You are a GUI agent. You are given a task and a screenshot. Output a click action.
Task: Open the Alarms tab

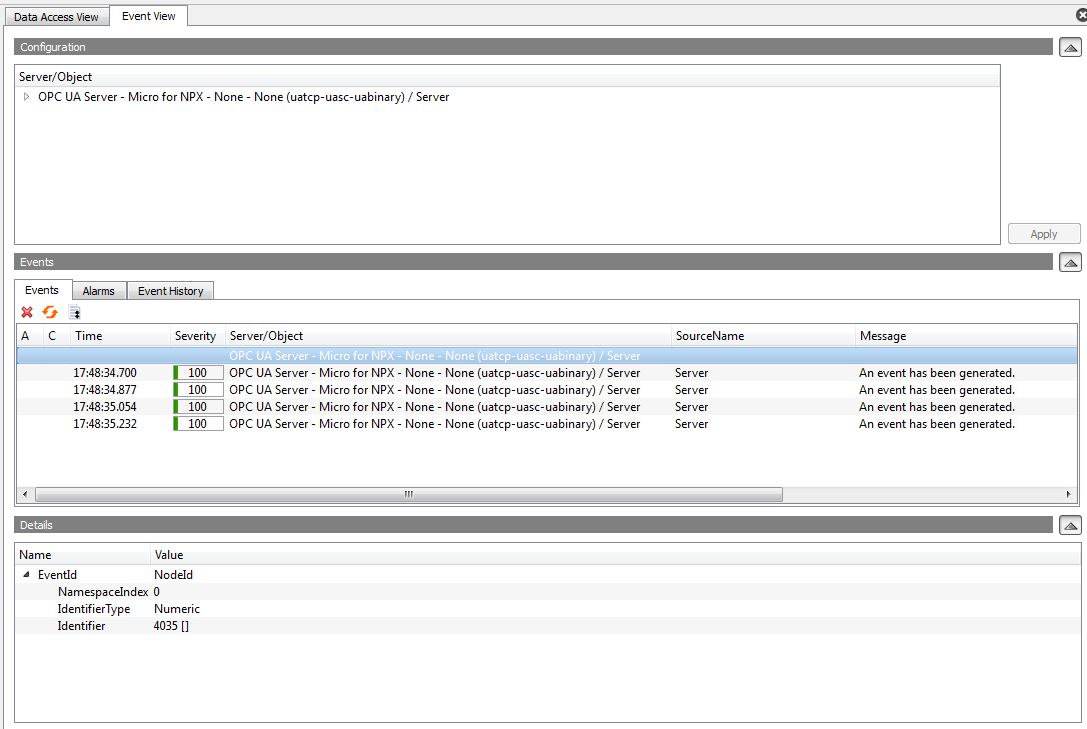98,291
